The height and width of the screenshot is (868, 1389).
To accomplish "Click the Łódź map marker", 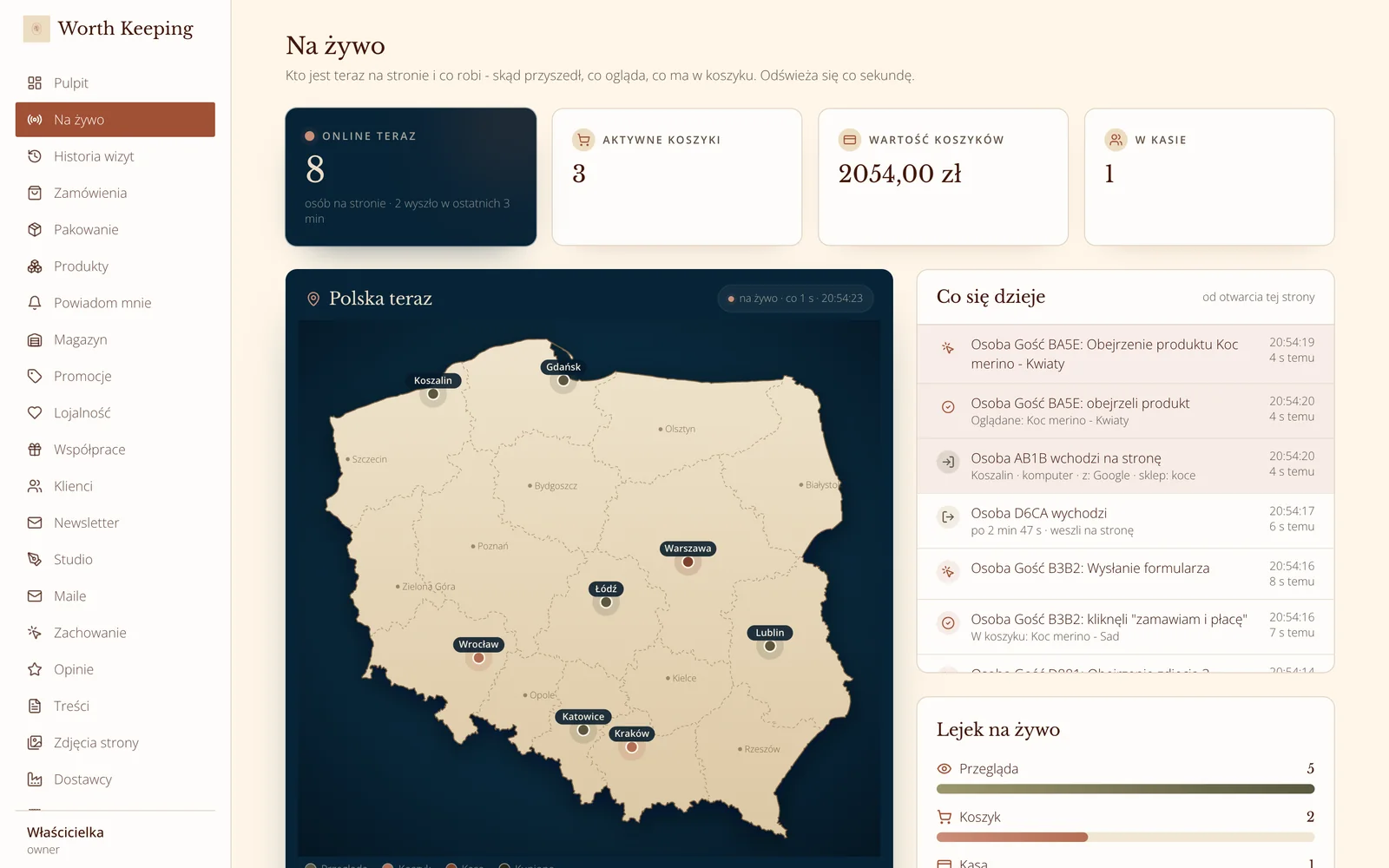I will click(606, 602).
